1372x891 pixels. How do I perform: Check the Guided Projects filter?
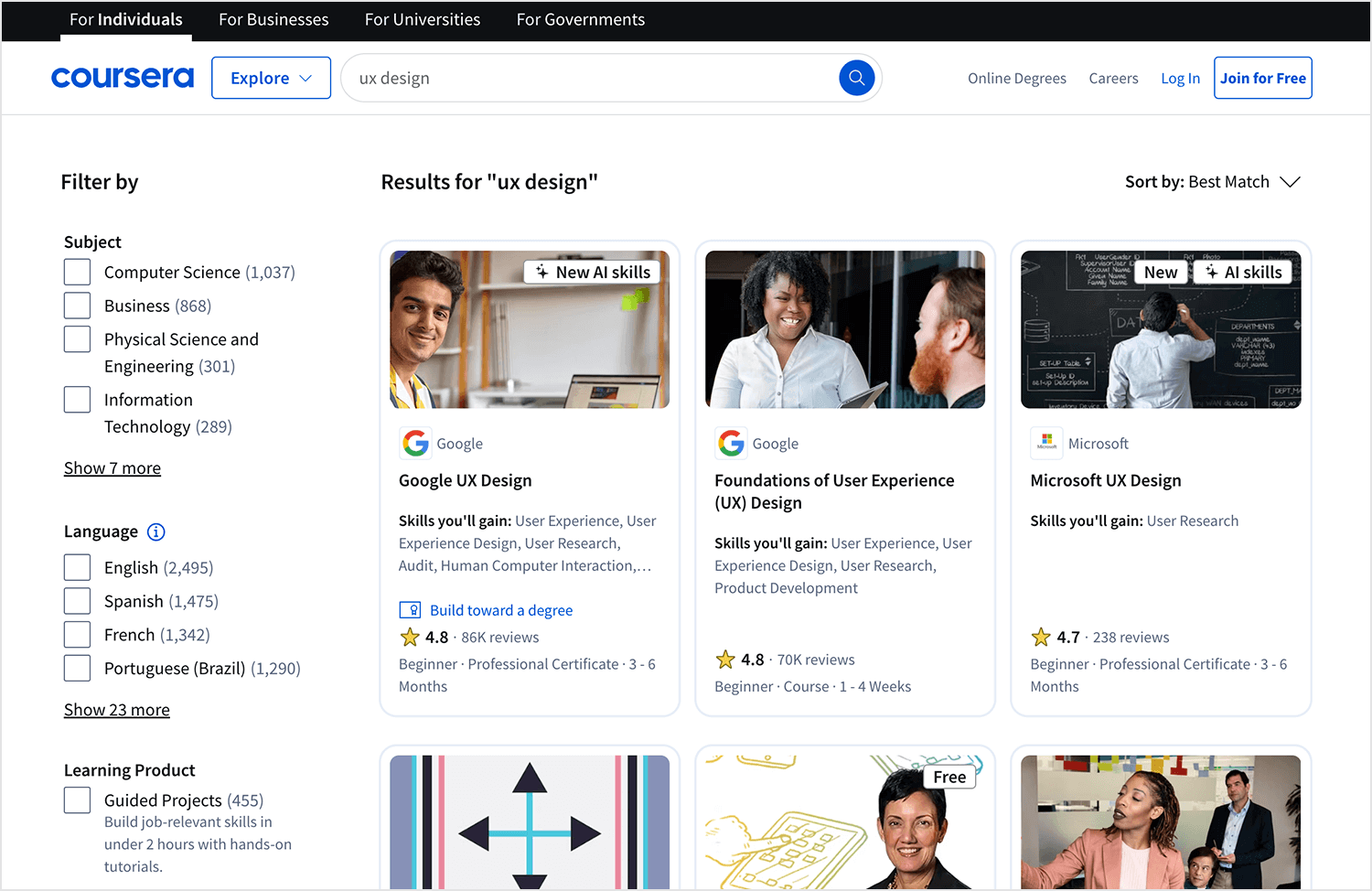[78, 800]
